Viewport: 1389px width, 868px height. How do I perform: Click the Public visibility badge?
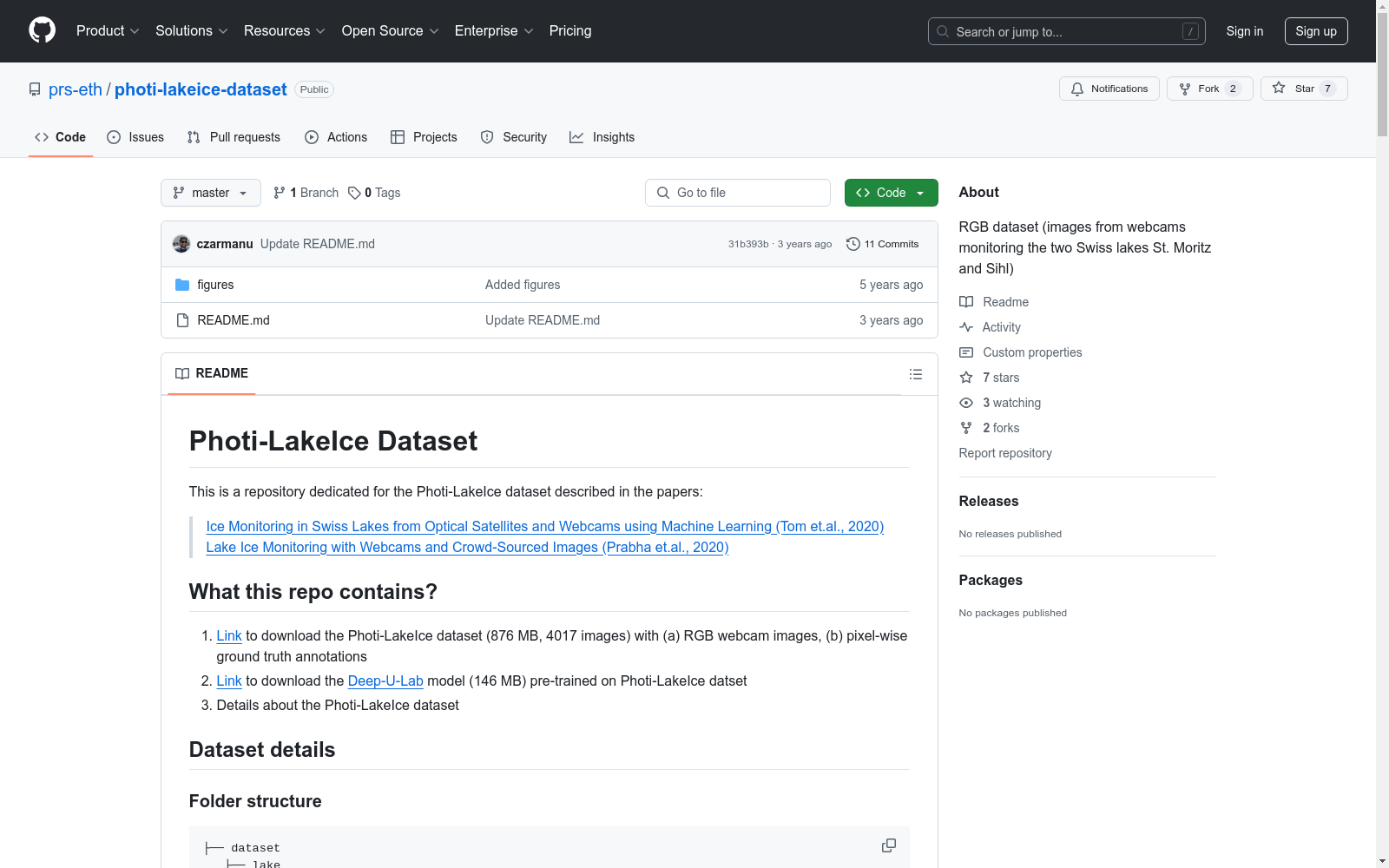pyautogui.click(x=314, y=89)
